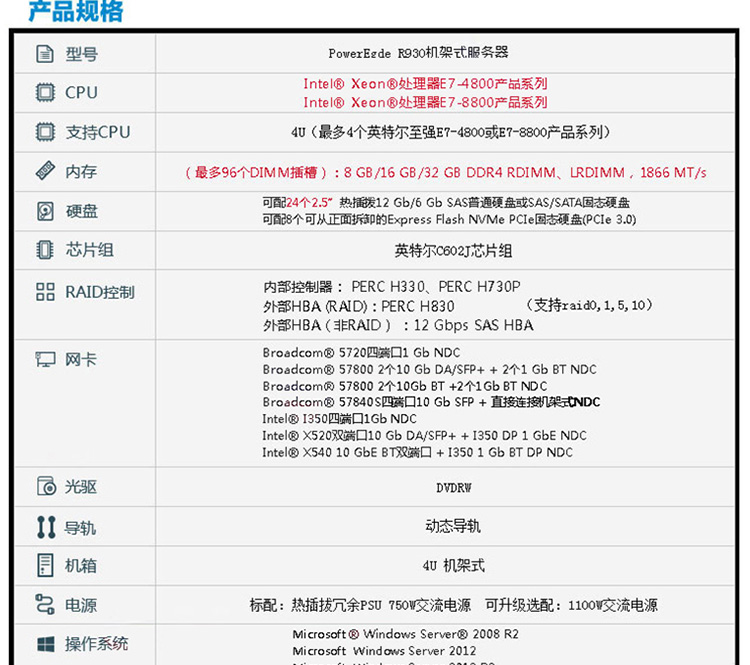
Task: Click the rail icon beside 导轨
Action: click(46, 527)
